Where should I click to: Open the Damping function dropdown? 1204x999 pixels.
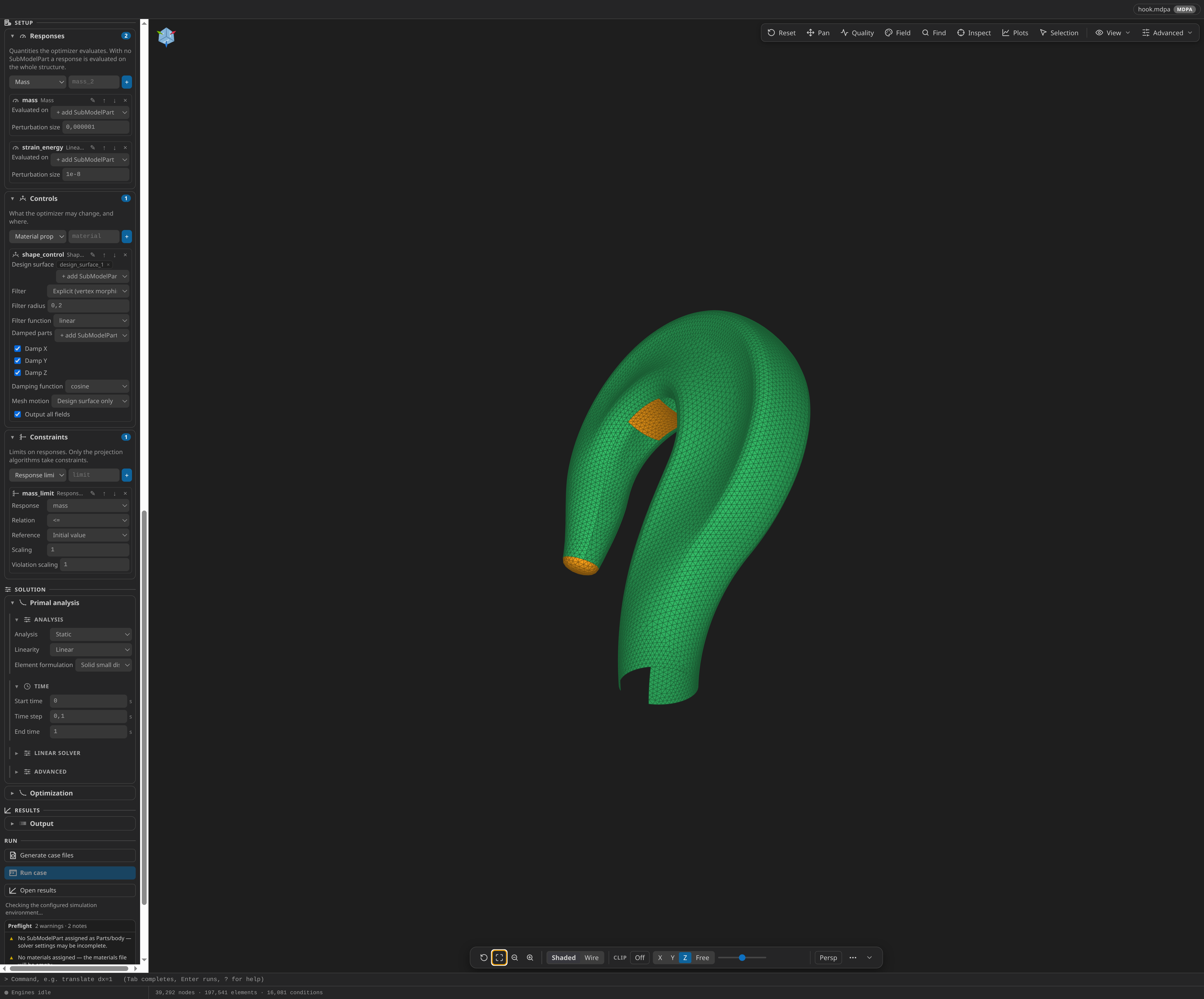point(97,386)
